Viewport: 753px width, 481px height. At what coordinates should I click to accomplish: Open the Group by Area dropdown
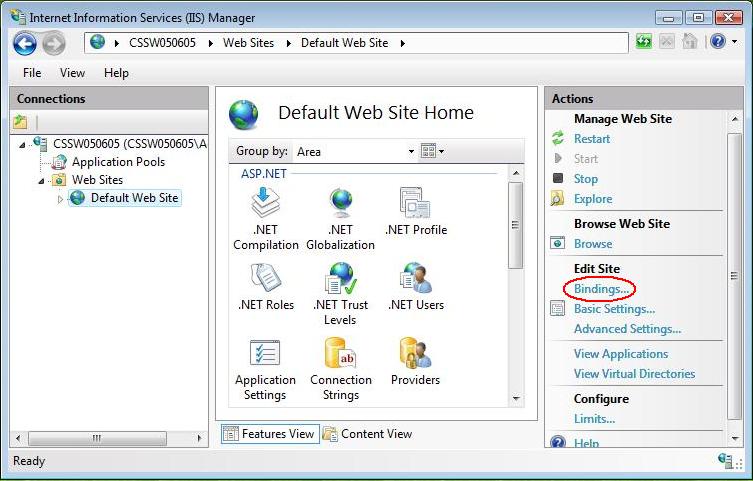pos(355,152)
